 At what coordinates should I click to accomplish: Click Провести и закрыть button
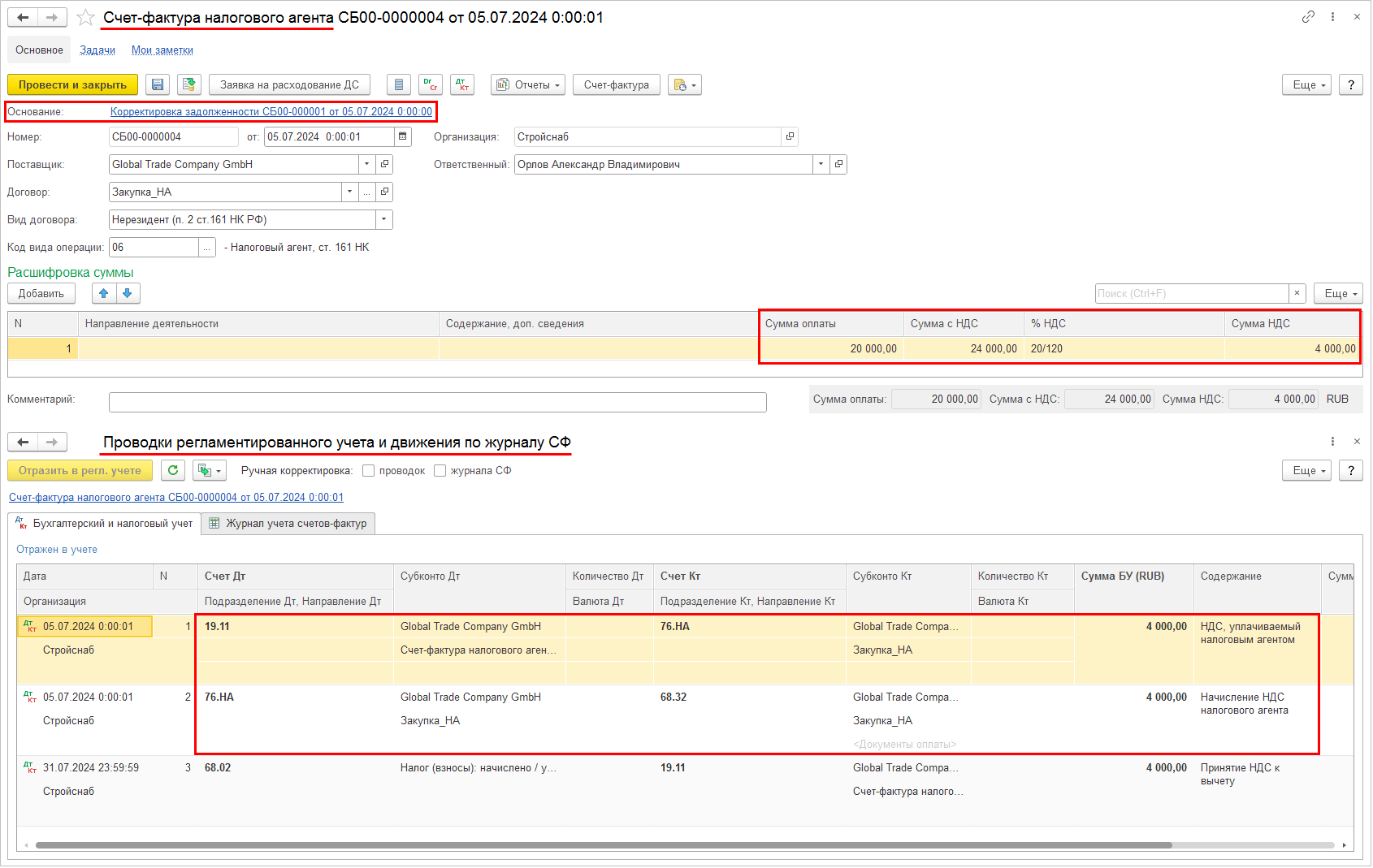[73, 84]
